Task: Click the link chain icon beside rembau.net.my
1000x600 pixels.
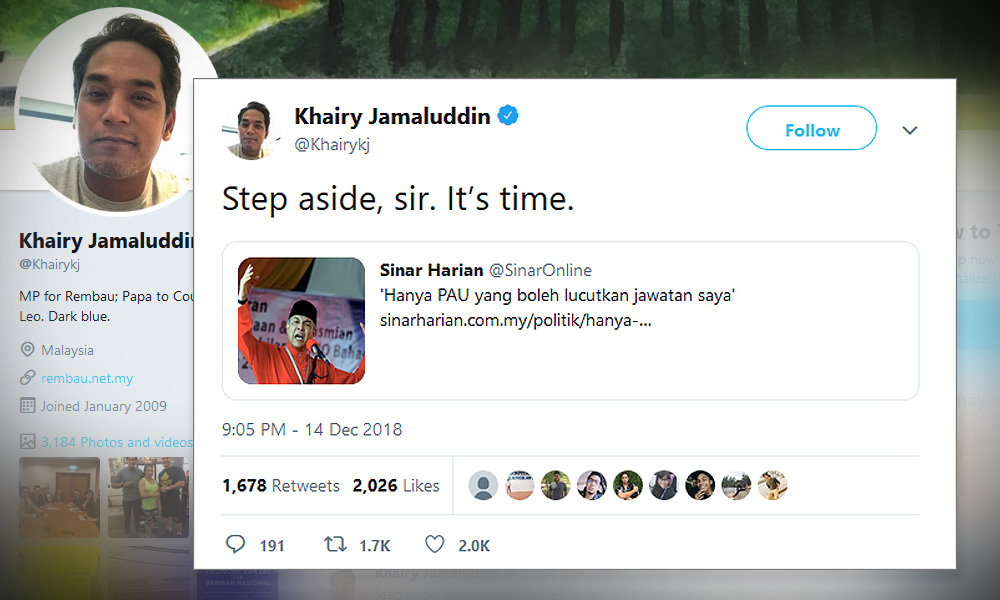Action: (x=27, y=377)
